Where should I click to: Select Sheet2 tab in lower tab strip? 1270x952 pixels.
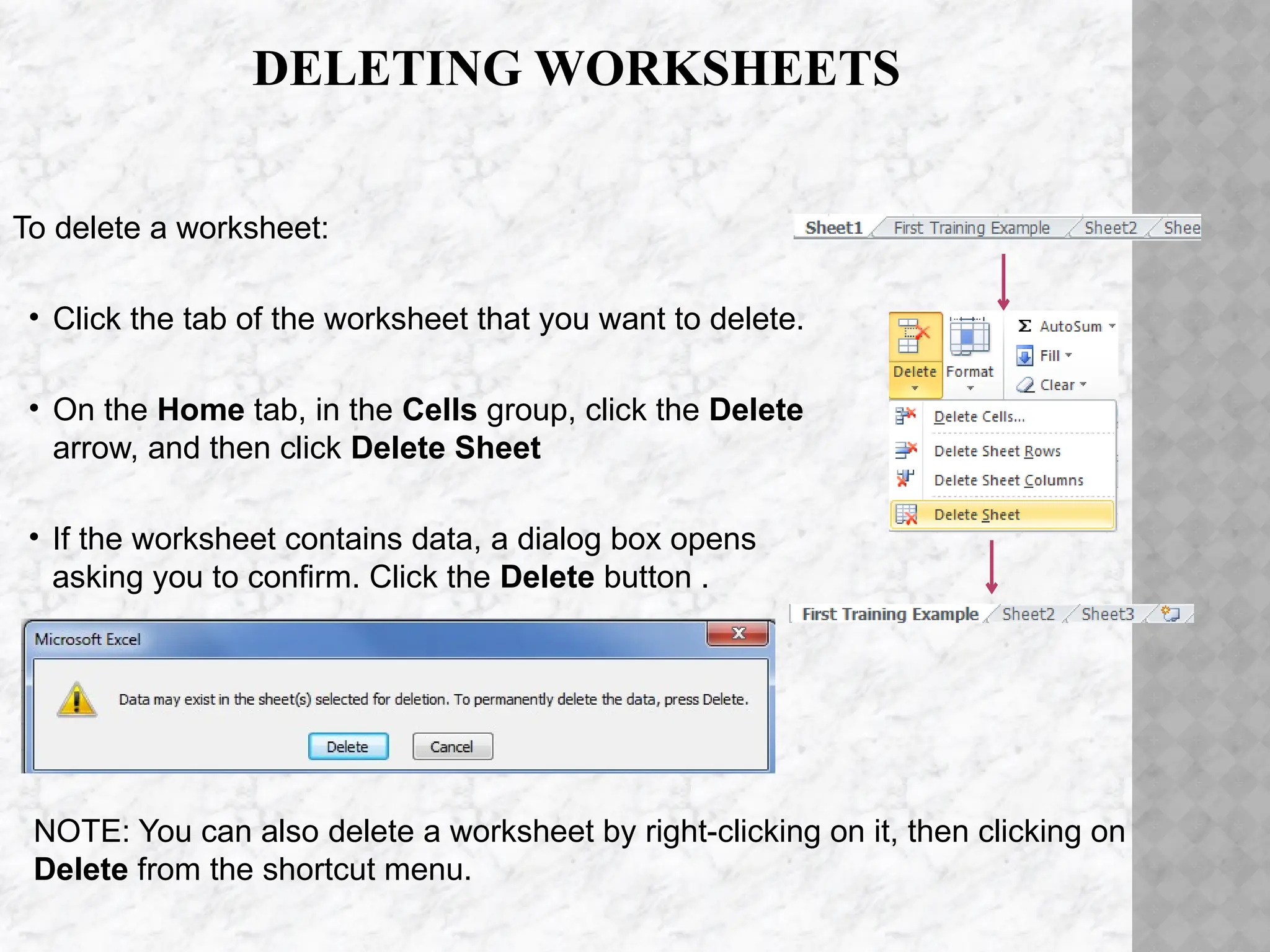coord(1028,614)
